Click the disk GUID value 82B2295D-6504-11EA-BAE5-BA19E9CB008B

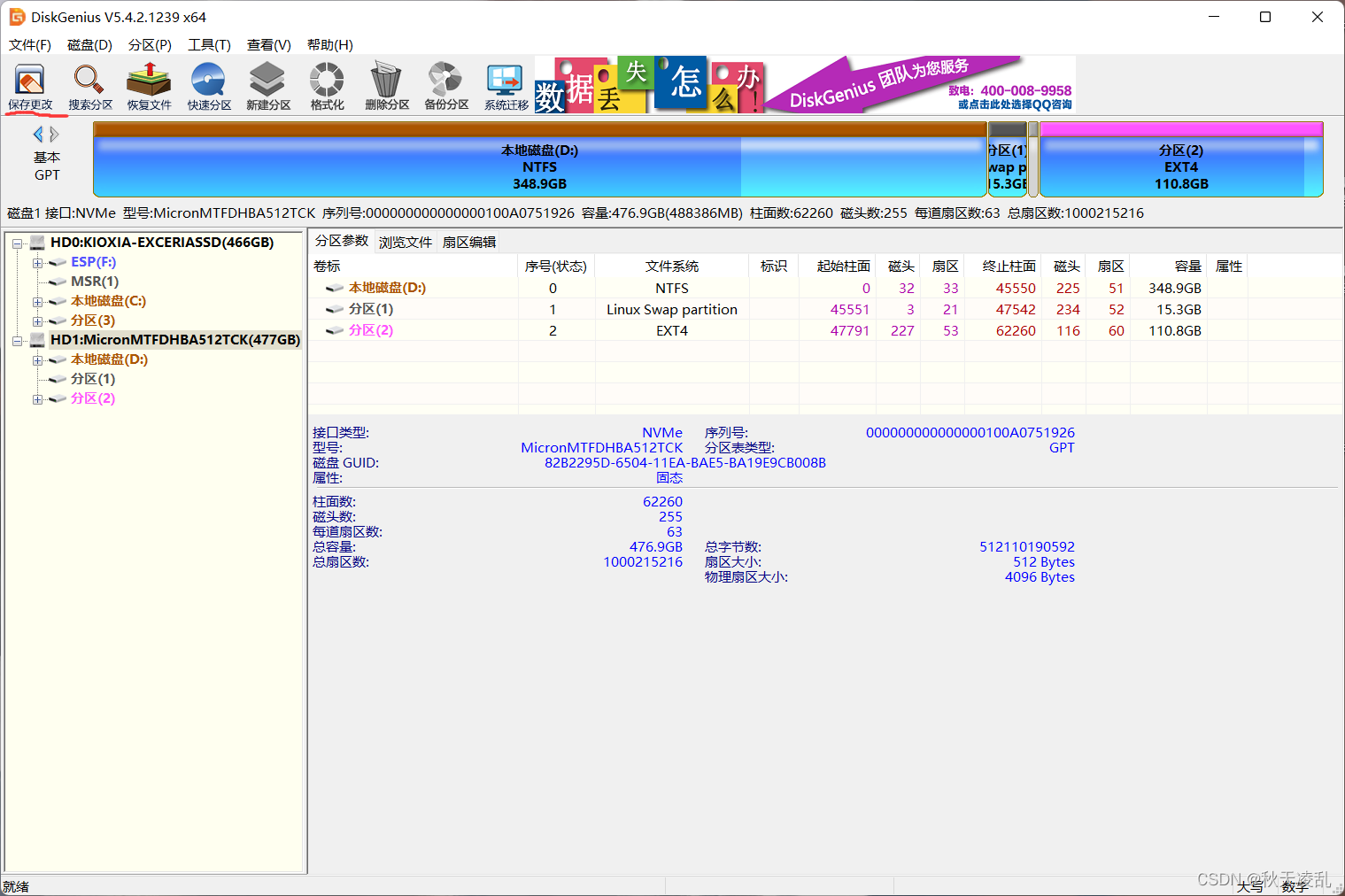685,463
